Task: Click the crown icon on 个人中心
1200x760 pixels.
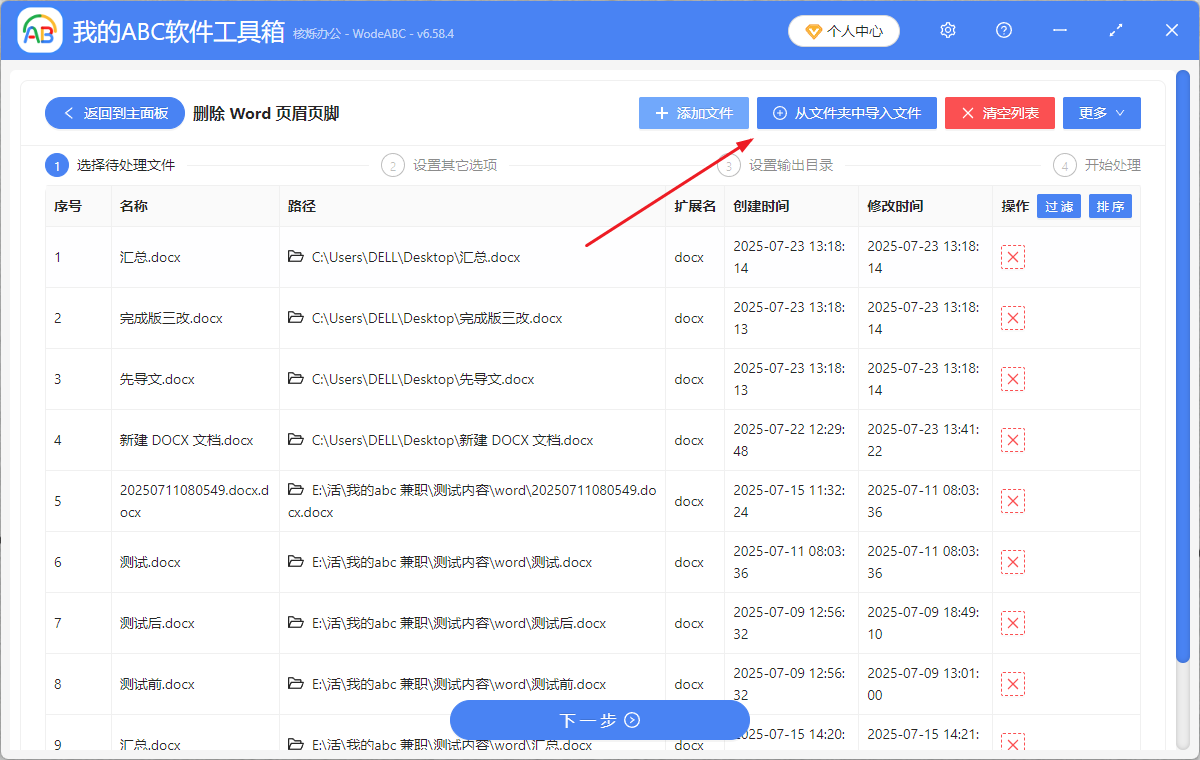Action: [x=813, y=31]
